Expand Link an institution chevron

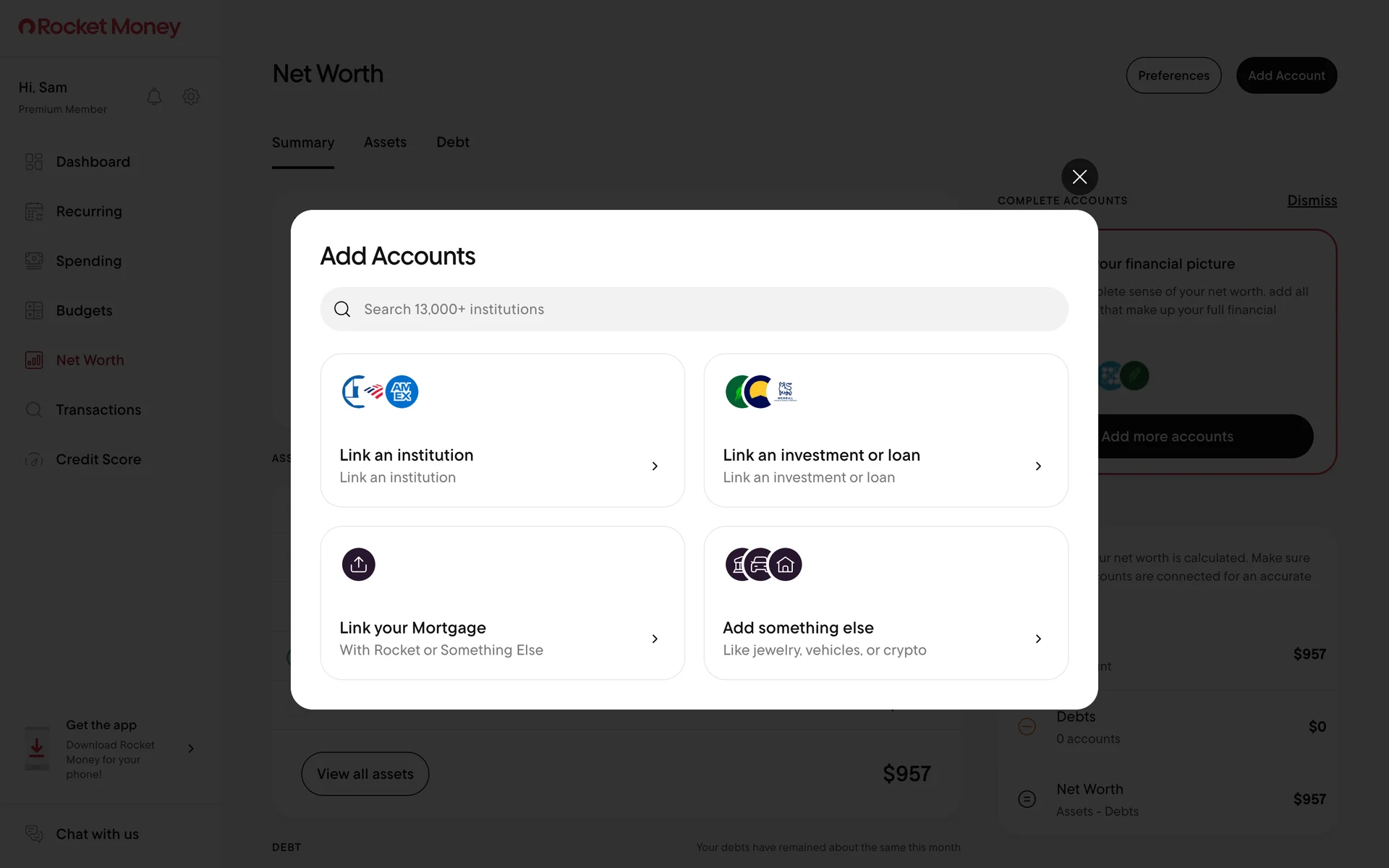655,467
